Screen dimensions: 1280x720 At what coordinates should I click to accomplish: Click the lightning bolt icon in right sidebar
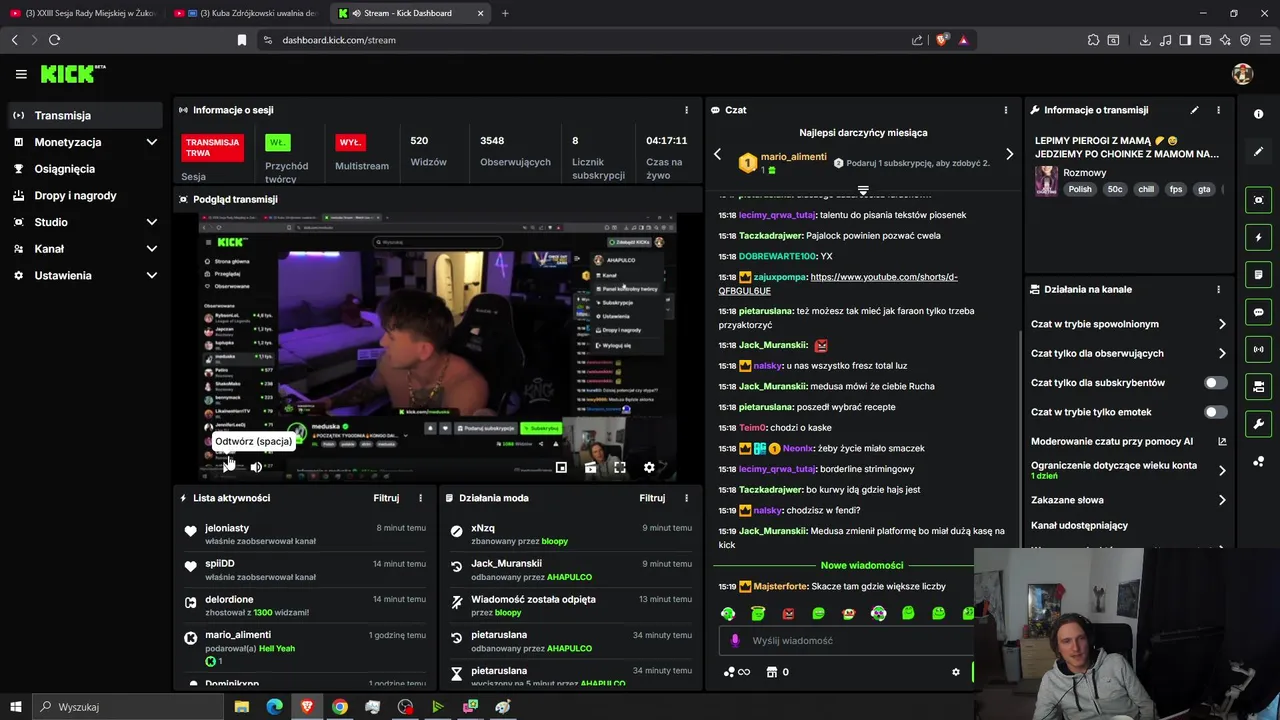1259,237
